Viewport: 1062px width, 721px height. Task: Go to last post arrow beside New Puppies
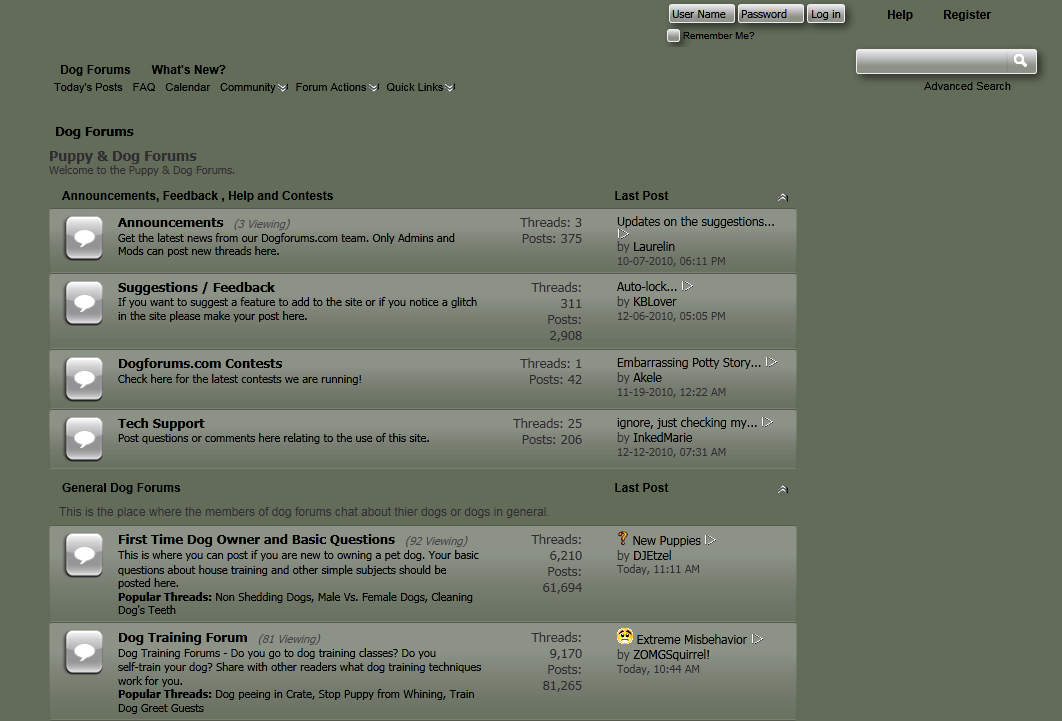point(710,540)
